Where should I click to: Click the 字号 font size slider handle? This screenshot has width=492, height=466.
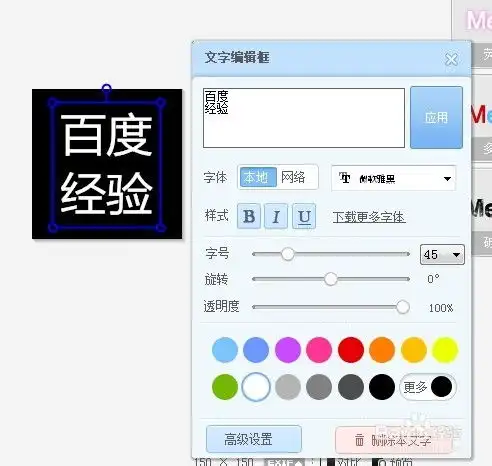tap(287, 254)
